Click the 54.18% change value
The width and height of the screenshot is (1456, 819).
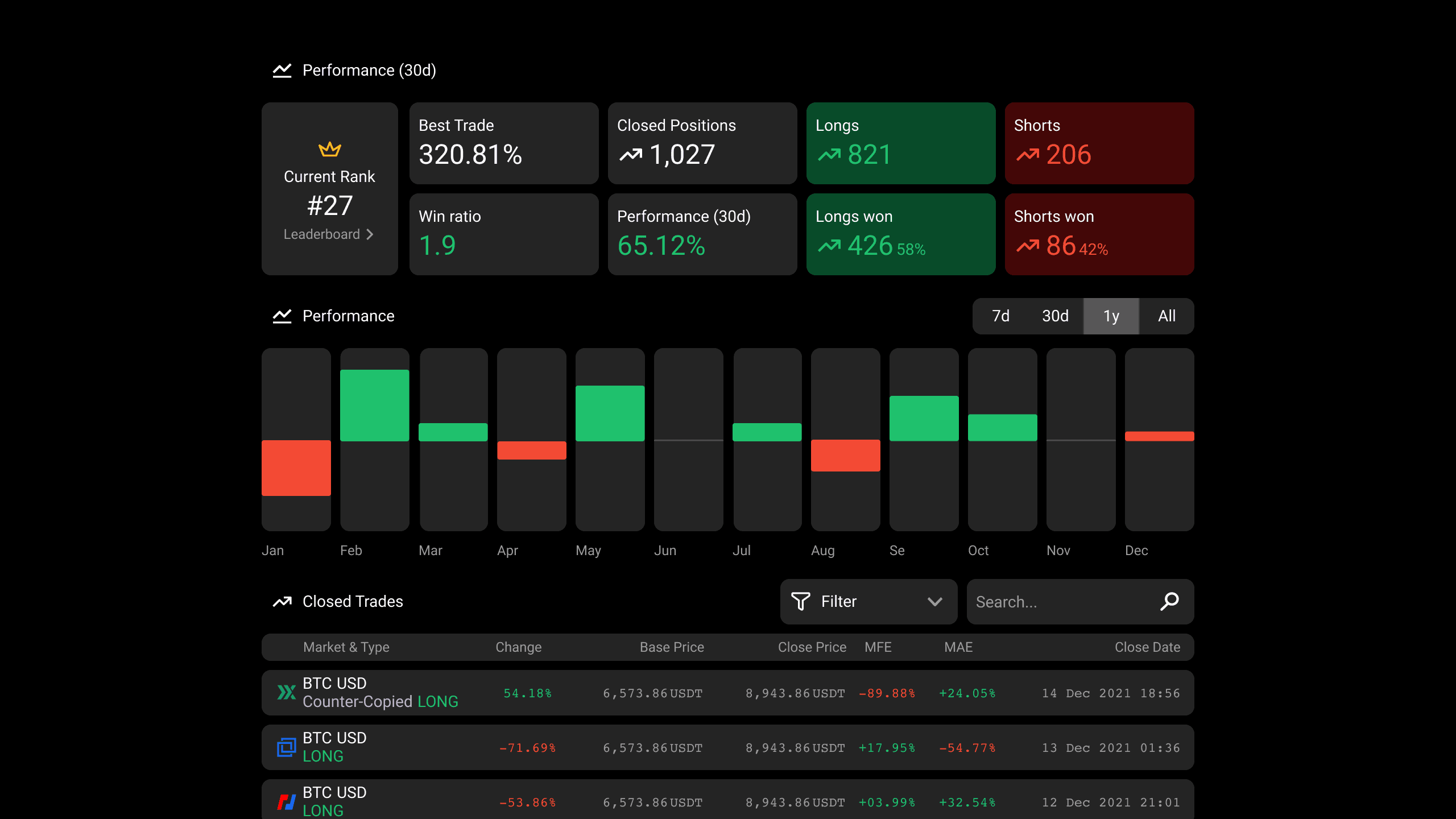[528, 693]
